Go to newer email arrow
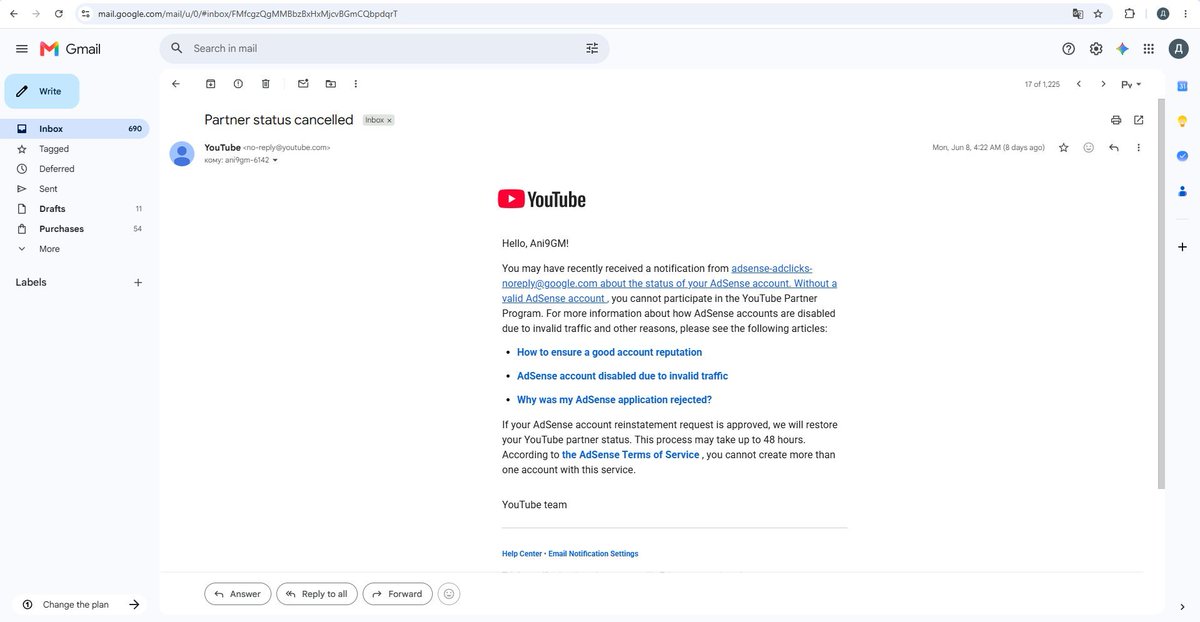Screen dimensions: 1200x622 tap(1079, 84)
